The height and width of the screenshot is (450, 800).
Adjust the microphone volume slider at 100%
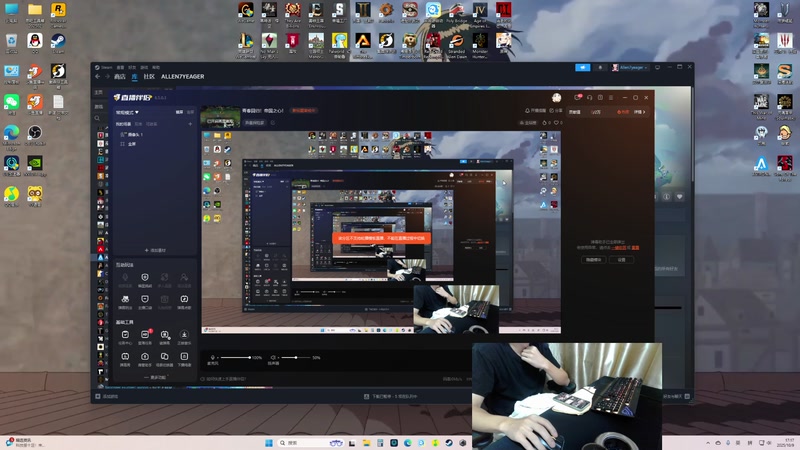235,358
